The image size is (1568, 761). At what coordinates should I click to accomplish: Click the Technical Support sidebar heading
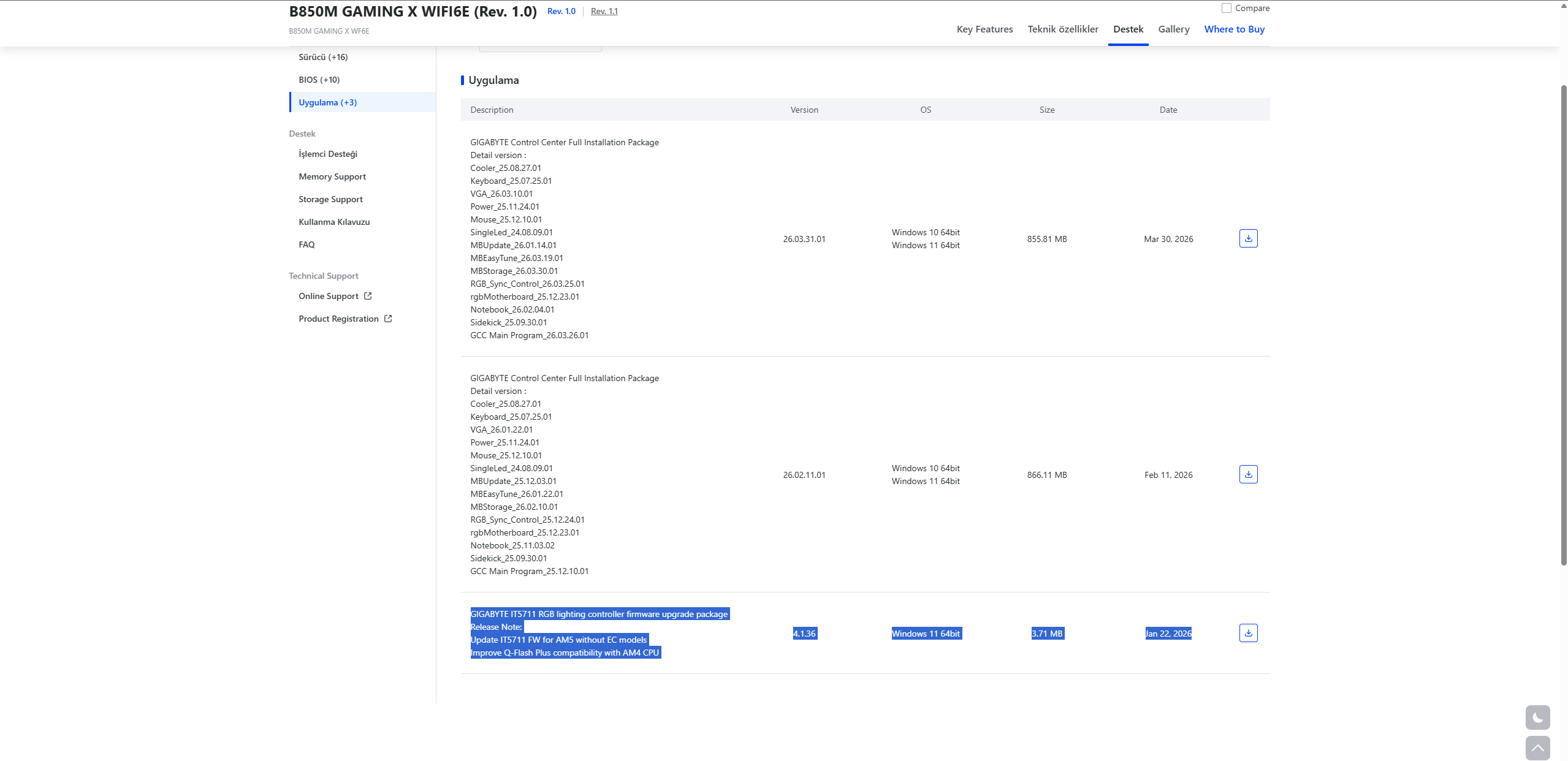tap(324, 276)
